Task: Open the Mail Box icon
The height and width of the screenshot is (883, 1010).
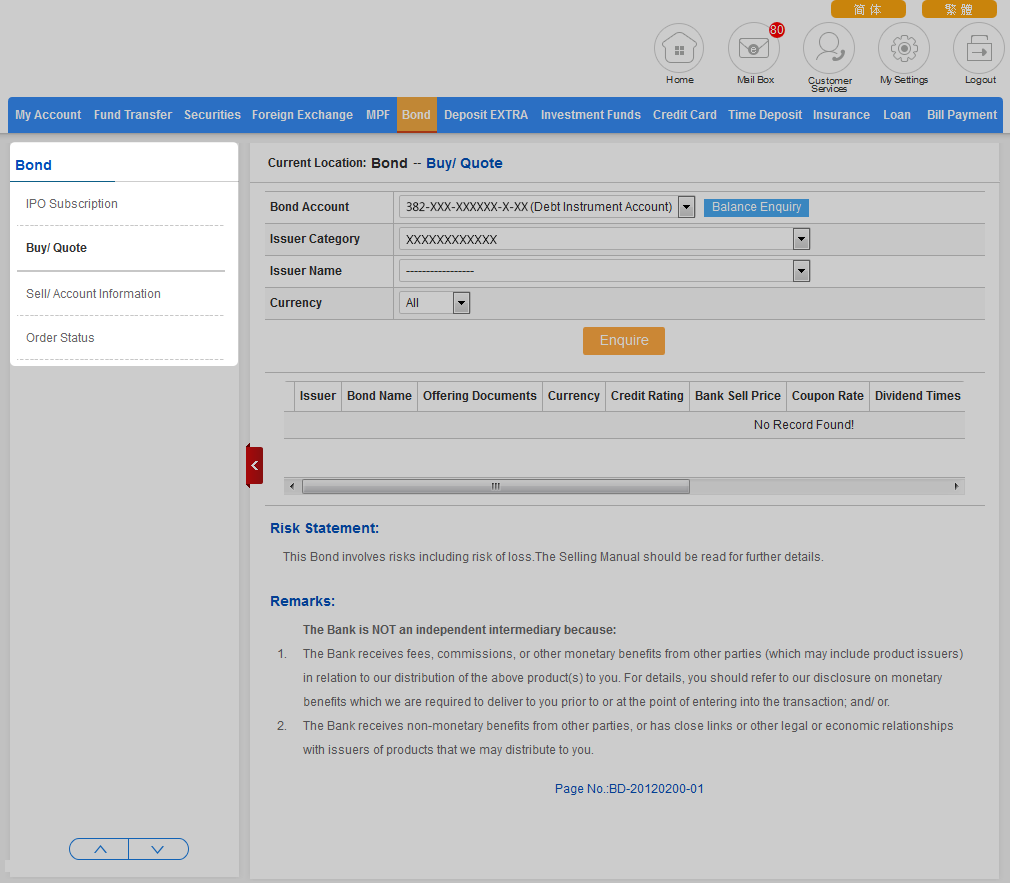Action: (x=754, y=49)
